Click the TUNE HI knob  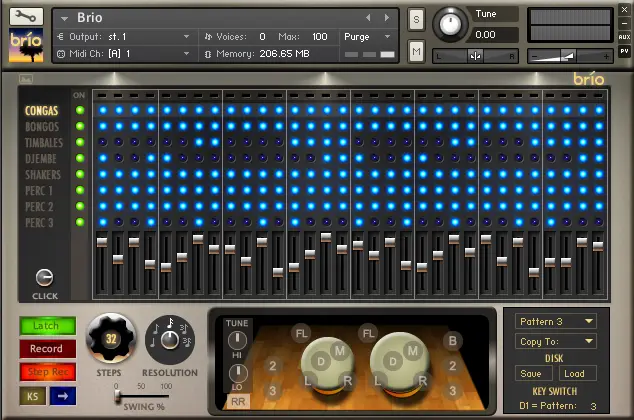click(237, 340)
